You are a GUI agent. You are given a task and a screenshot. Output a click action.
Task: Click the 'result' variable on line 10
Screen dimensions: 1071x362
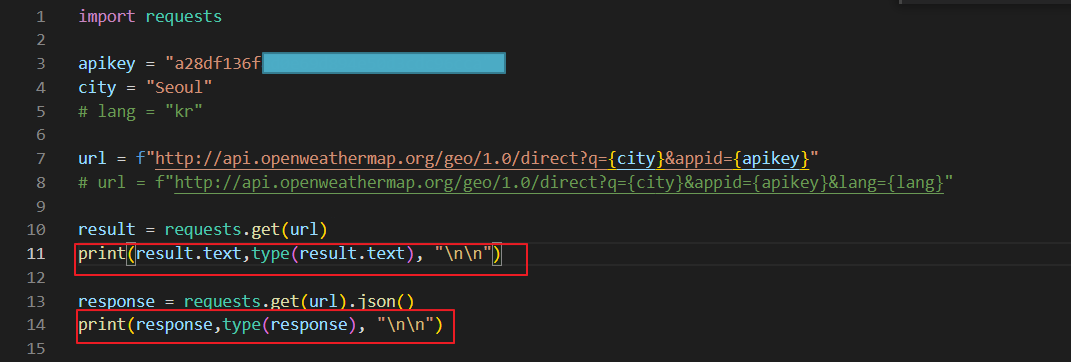click(x=107, y=230)
